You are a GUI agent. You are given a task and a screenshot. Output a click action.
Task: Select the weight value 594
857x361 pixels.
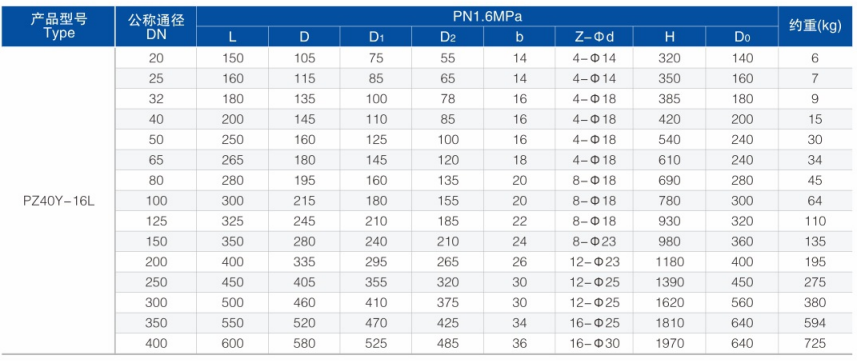pos(815,323)
